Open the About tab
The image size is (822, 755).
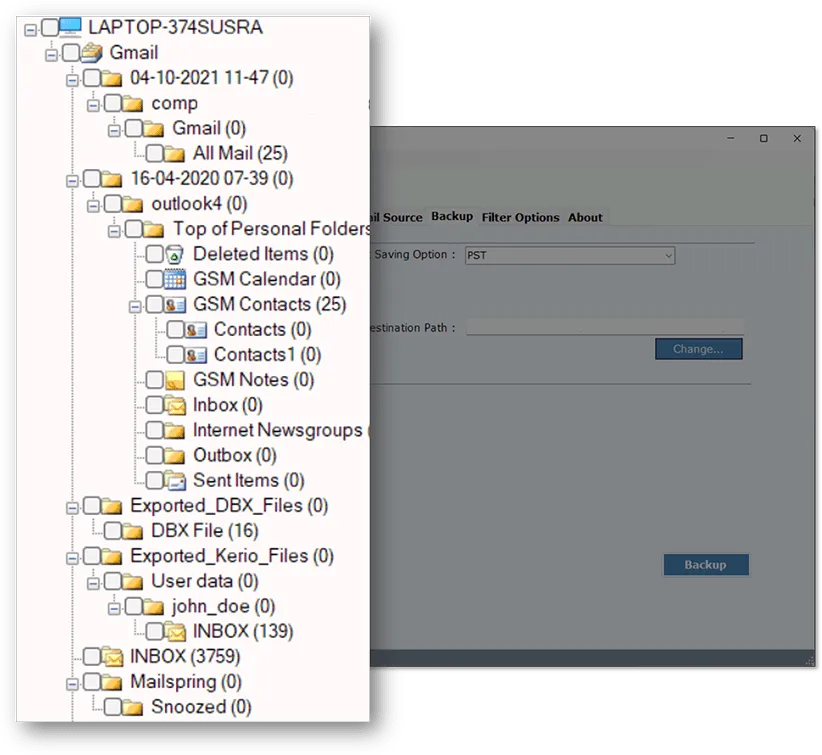coord(585,217)
